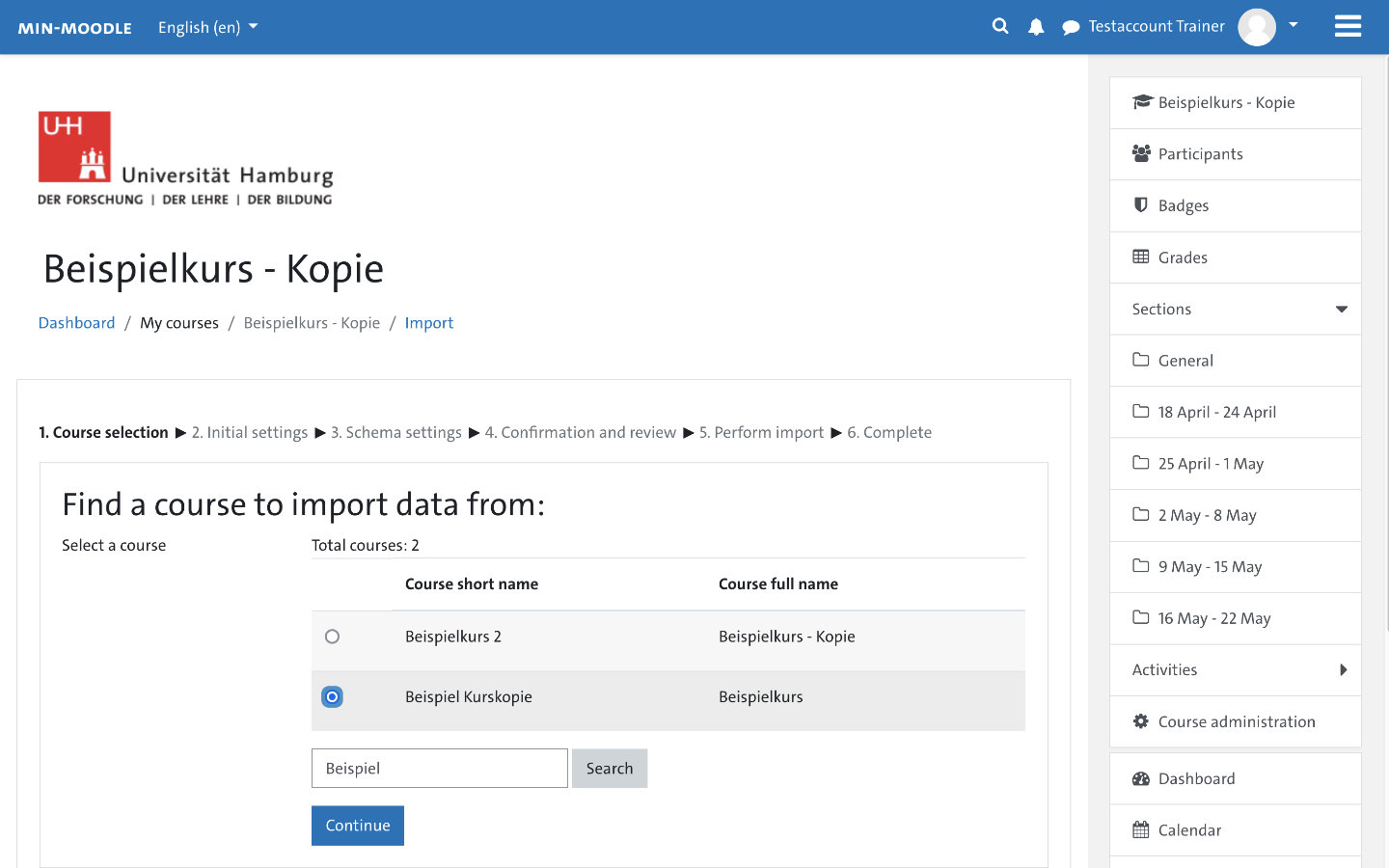This screenshot has height=868, width=1389.
Task: Go to 2 May - 8 May section
Action: click(x=1236, y=515)
